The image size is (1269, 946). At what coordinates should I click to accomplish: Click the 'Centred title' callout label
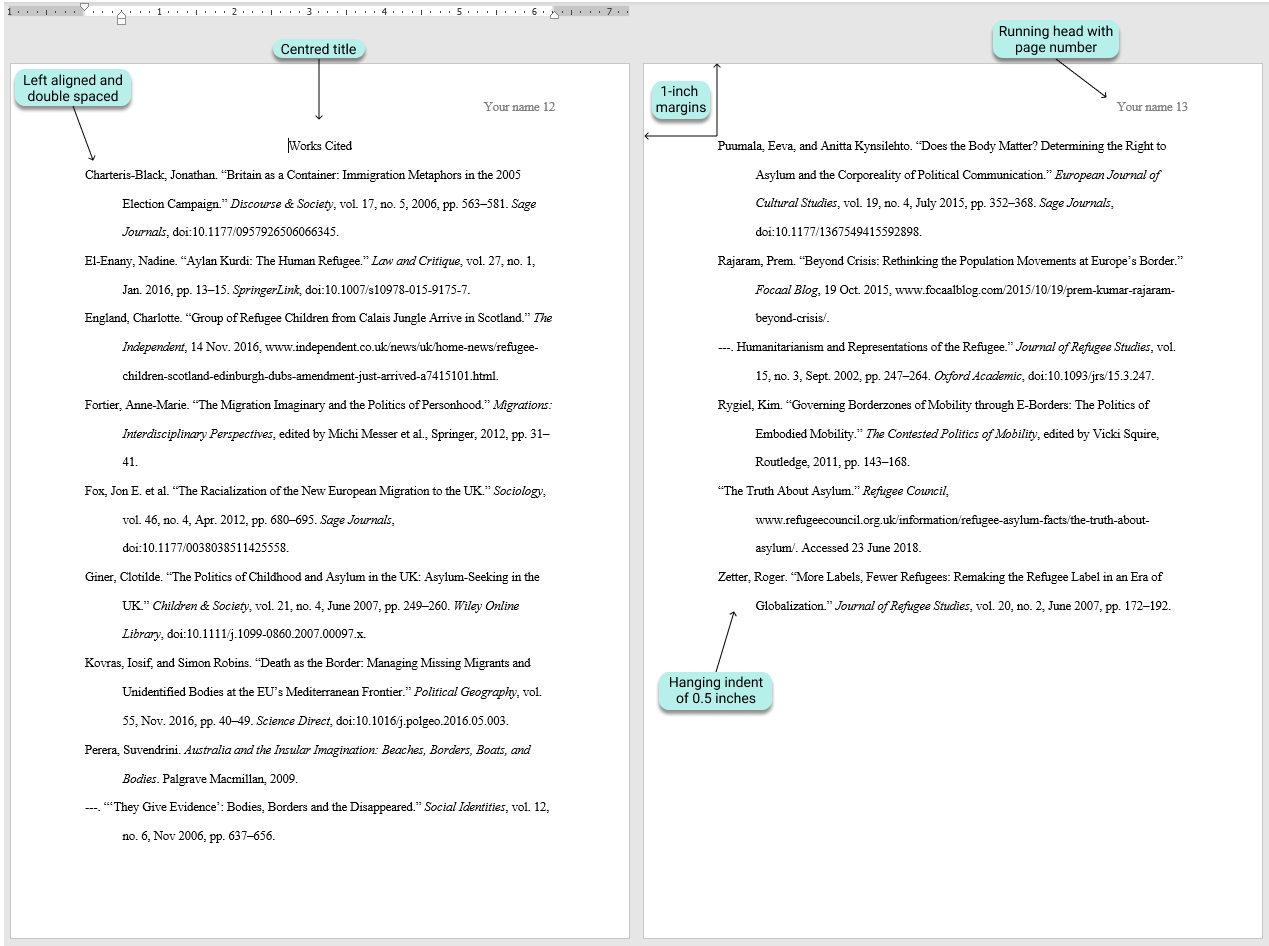tap(318, 49)
